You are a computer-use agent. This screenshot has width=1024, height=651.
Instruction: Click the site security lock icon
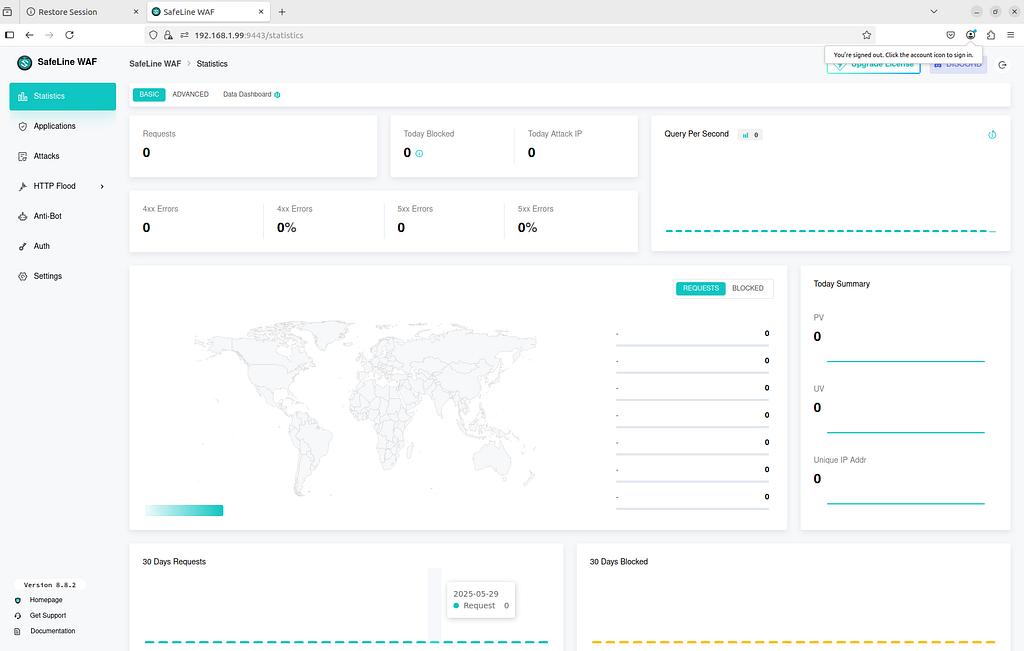tap(168, 35)
